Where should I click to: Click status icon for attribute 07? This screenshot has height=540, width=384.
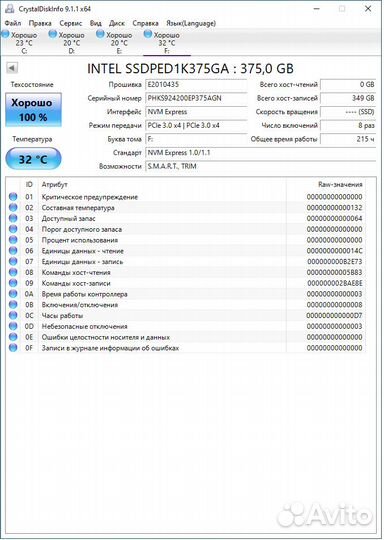(x=13, y=261)
